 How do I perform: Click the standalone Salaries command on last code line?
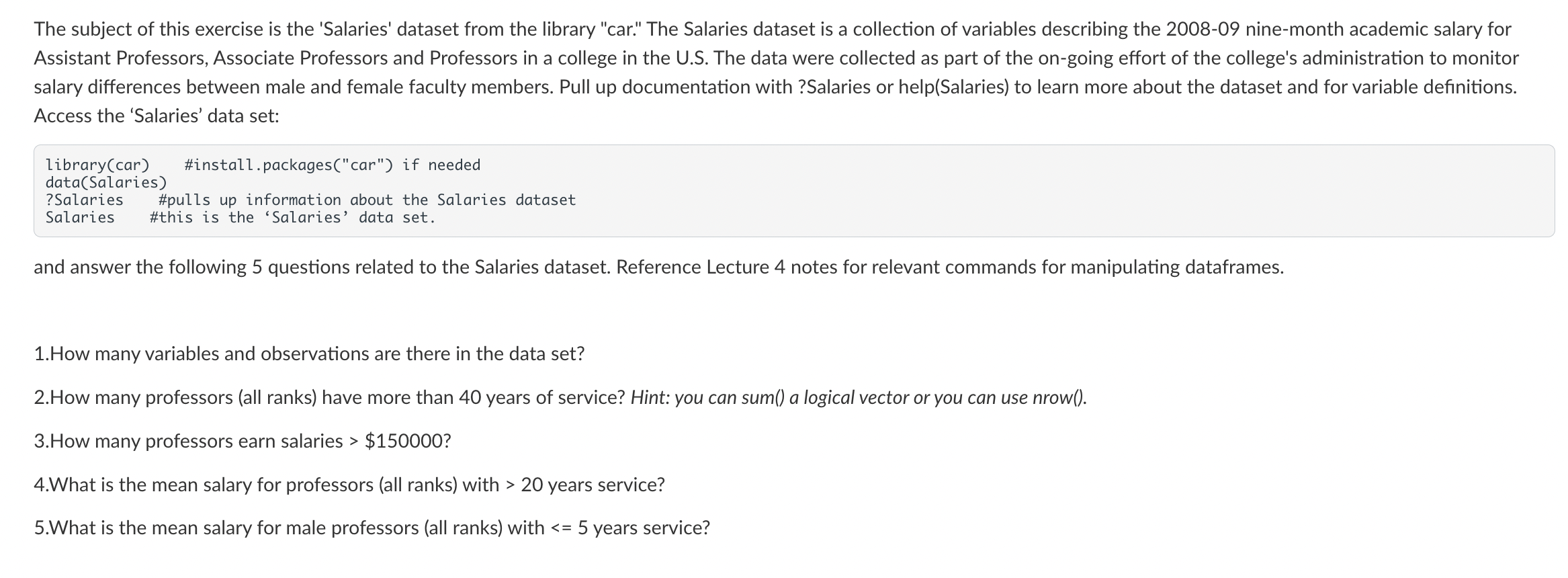(80, 217)
